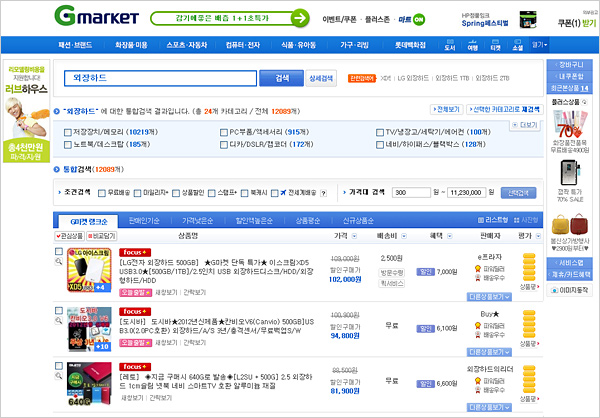Open the 소셜 social icon in nav bar
This screenshot has width=600, height=418.
point(517,45)
